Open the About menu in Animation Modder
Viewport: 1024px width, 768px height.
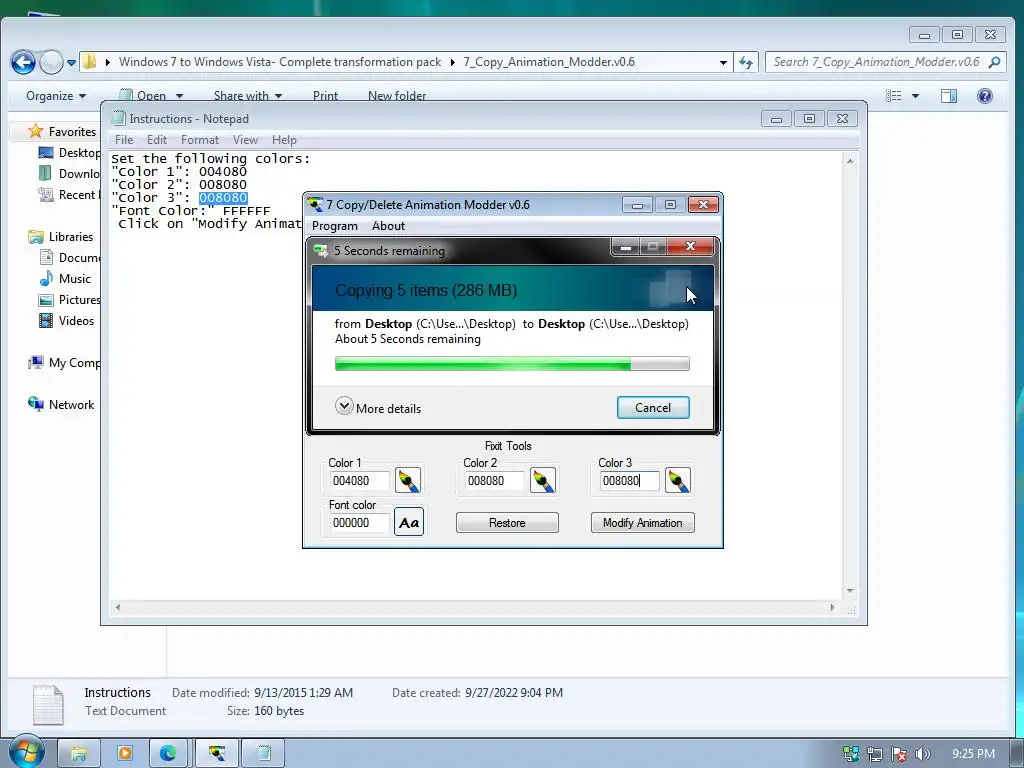coord(389,226)
